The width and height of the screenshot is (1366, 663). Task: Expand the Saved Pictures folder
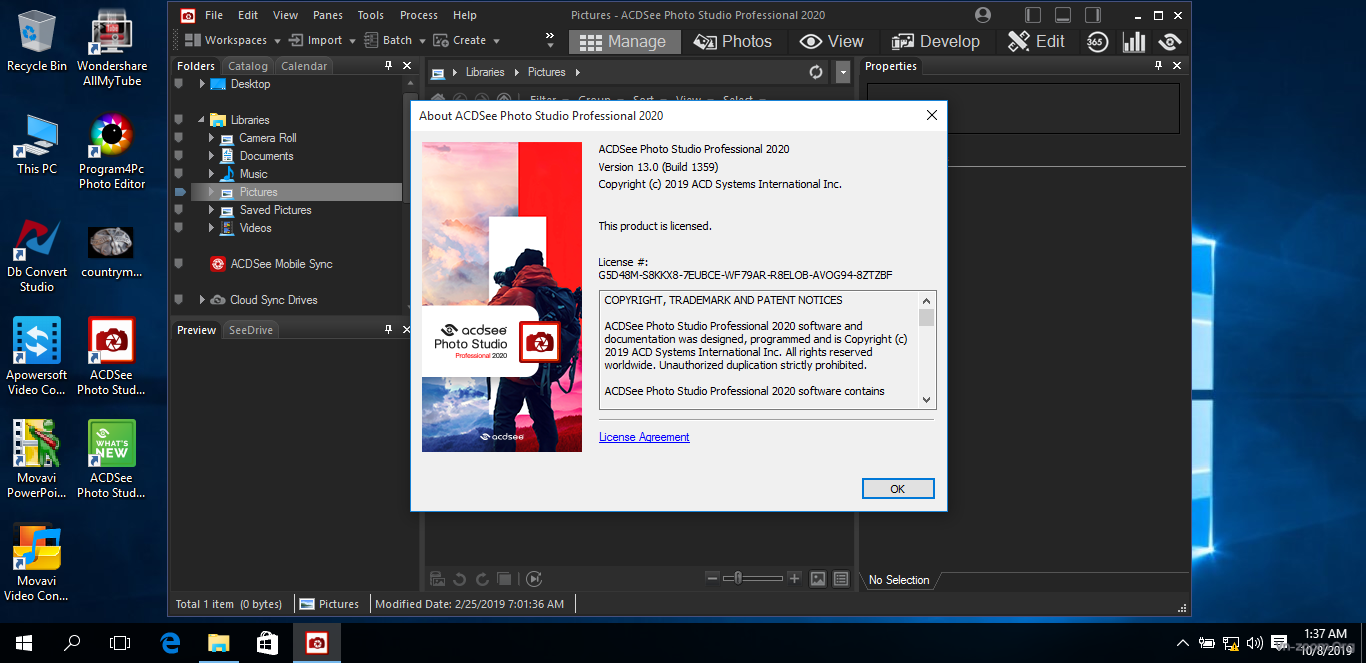(211, 210)
